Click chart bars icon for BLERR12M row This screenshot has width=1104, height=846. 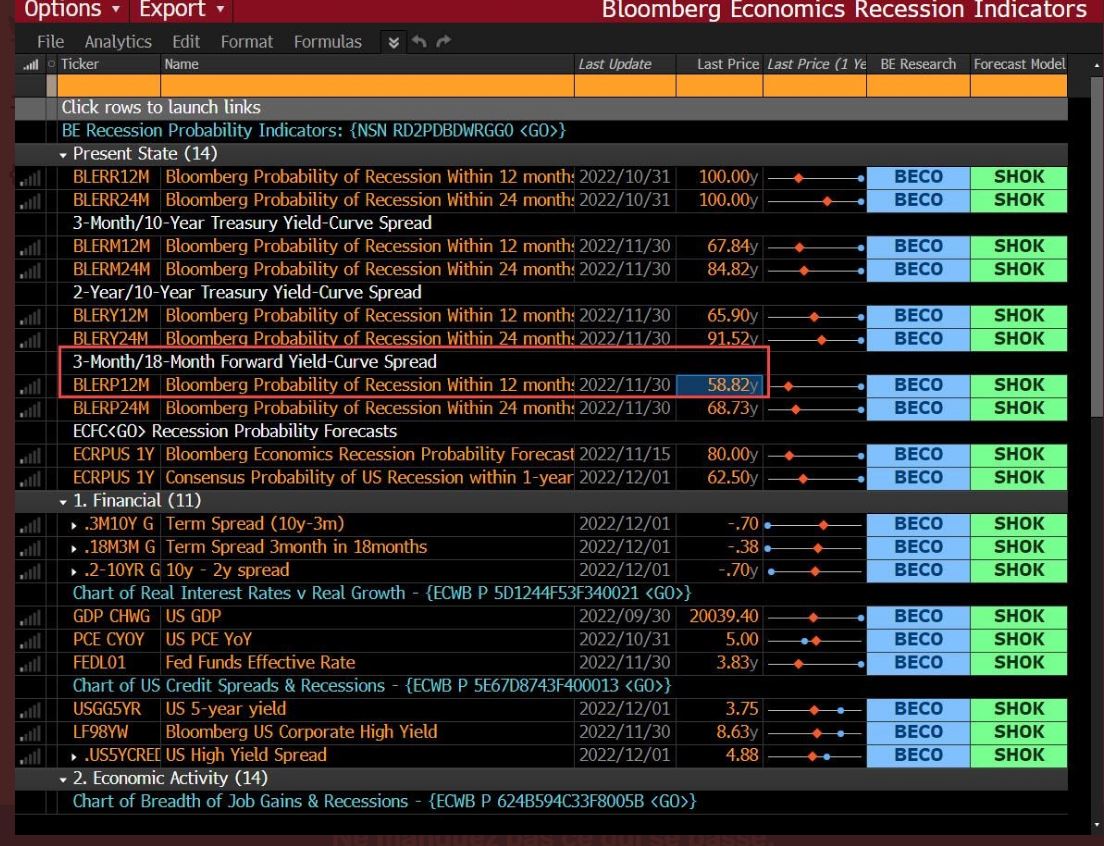click(x=30, y=179)
